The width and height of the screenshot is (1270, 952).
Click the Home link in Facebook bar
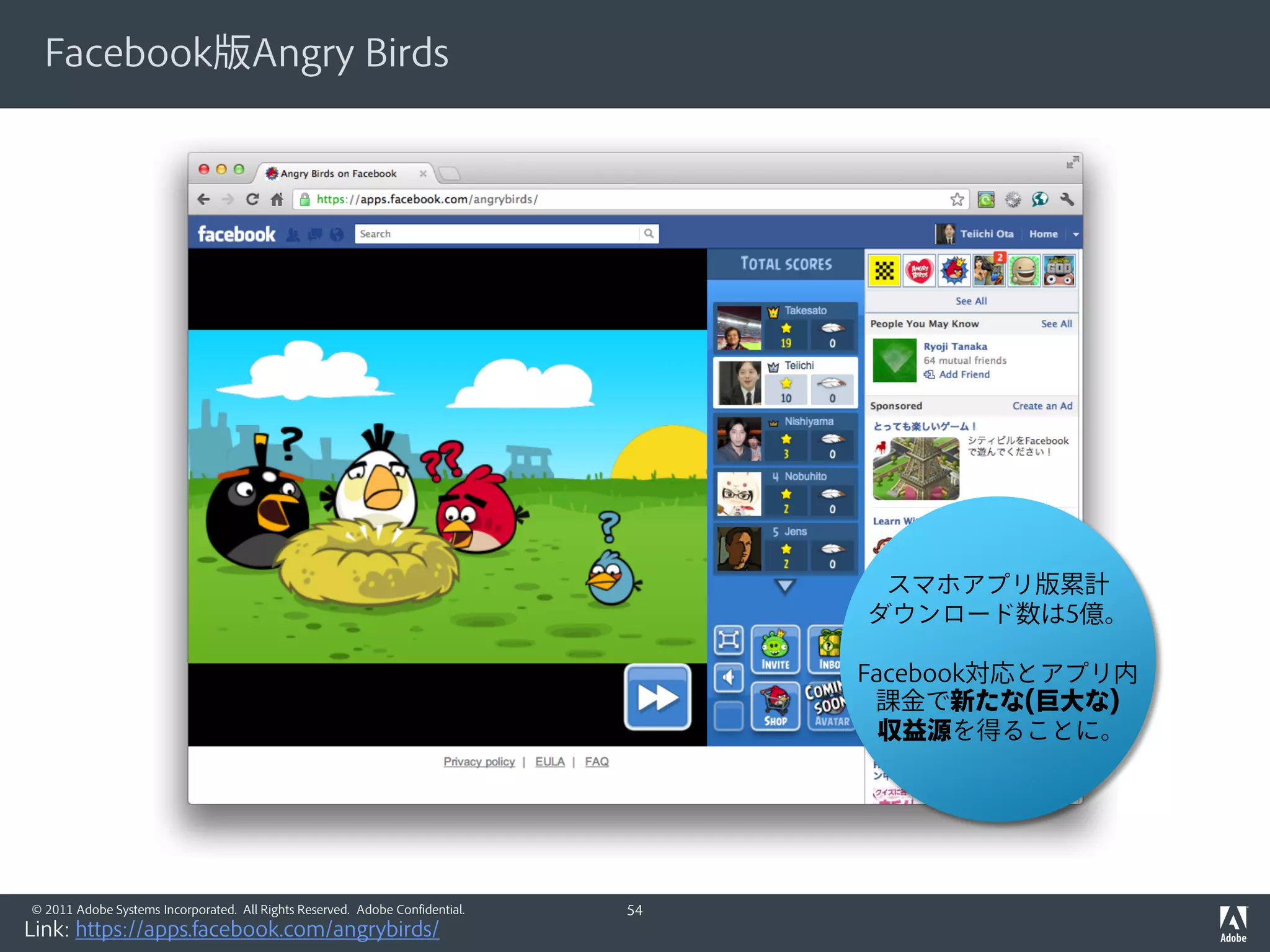pos(1043,234)
